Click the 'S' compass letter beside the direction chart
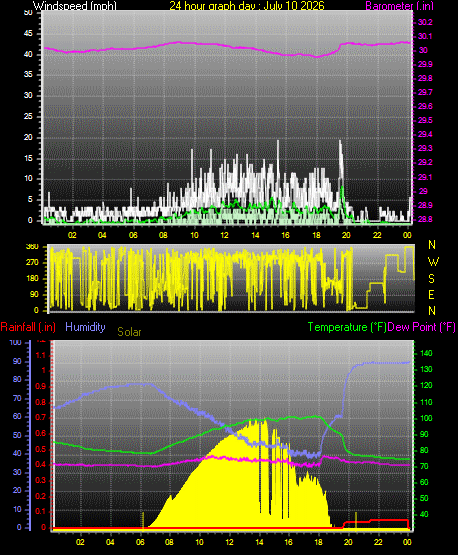Viewport: 458px width, 555px height. click(431, 279)
